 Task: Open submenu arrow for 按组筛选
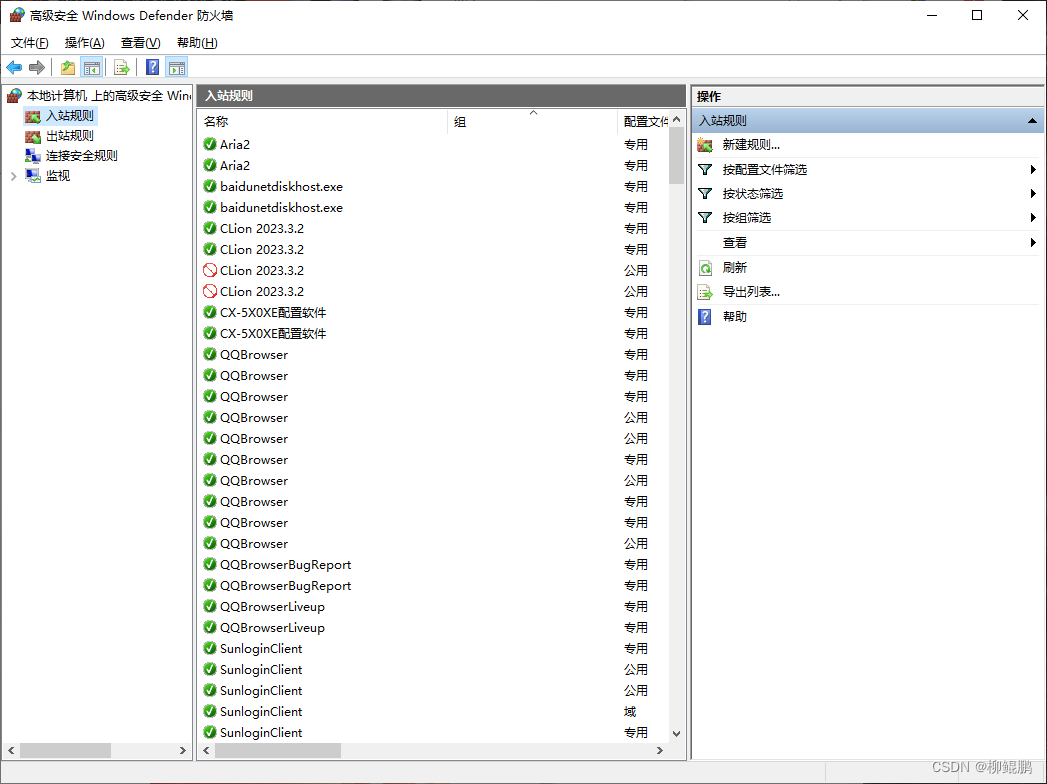(x=1033, y=218)
